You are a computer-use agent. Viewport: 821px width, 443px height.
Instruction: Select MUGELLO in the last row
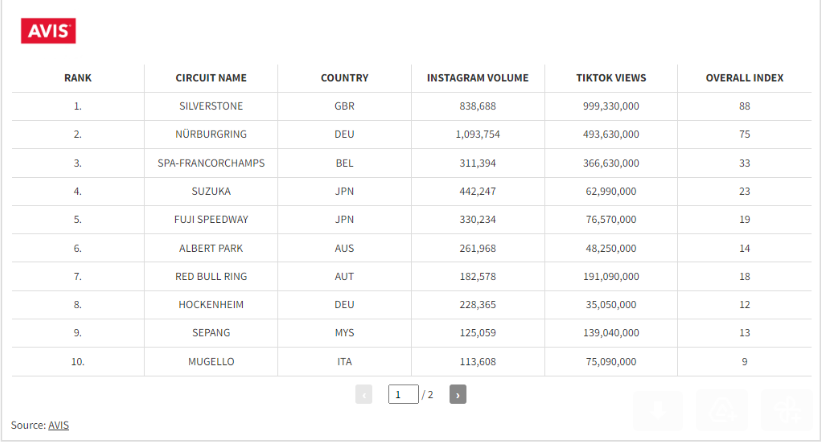click(x=211, y=361)
